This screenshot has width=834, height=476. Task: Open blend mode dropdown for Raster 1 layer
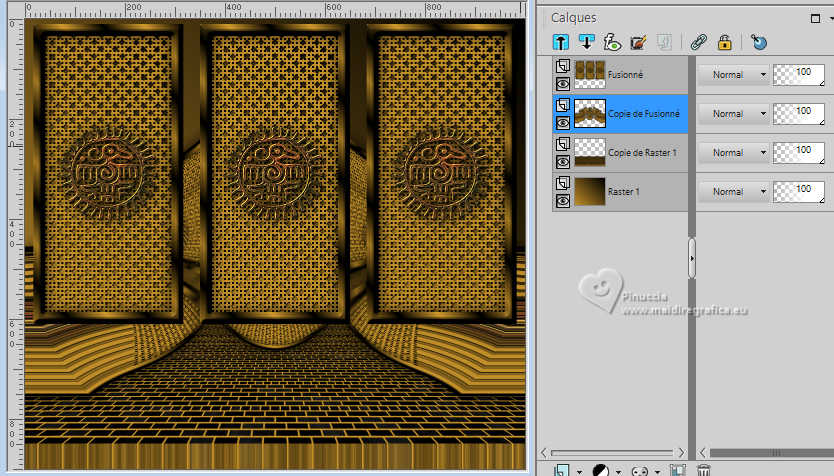(763, 191)
